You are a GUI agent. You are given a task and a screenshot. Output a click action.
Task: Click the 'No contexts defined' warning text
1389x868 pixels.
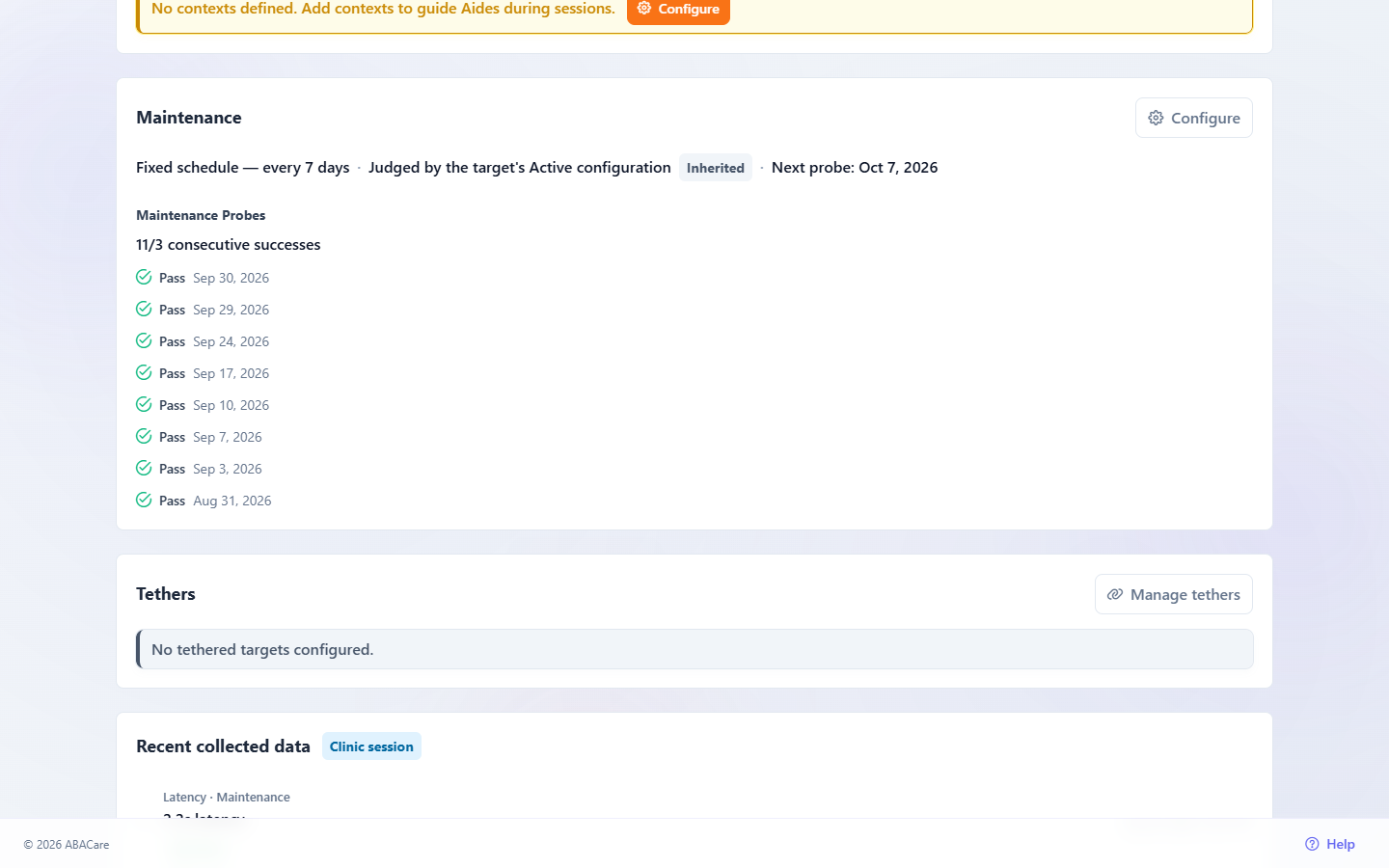383,9
